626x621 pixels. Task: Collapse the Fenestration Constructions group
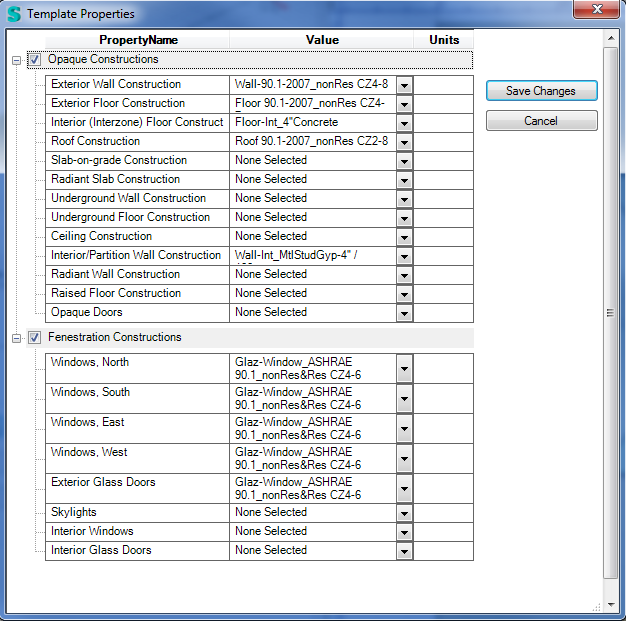[x=16, y=338]
